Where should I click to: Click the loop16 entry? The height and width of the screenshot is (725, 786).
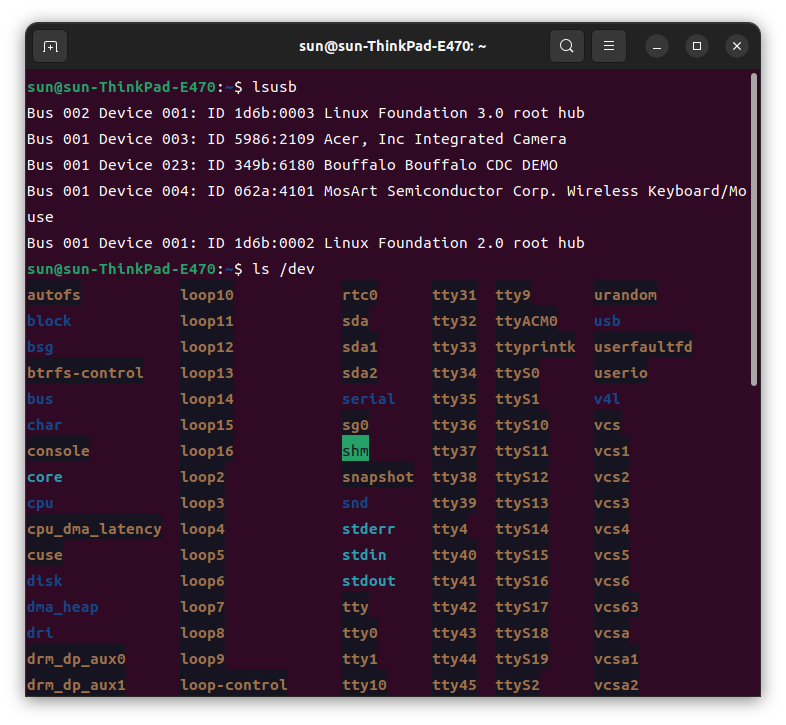tap(207, 451)
